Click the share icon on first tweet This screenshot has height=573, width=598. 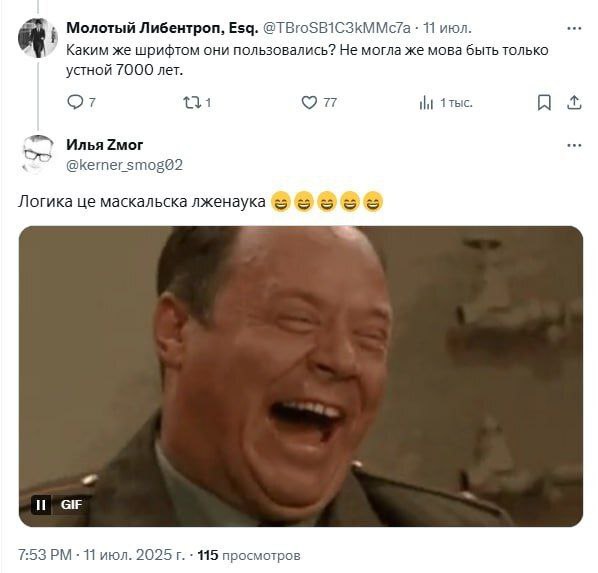click(574, 103)
